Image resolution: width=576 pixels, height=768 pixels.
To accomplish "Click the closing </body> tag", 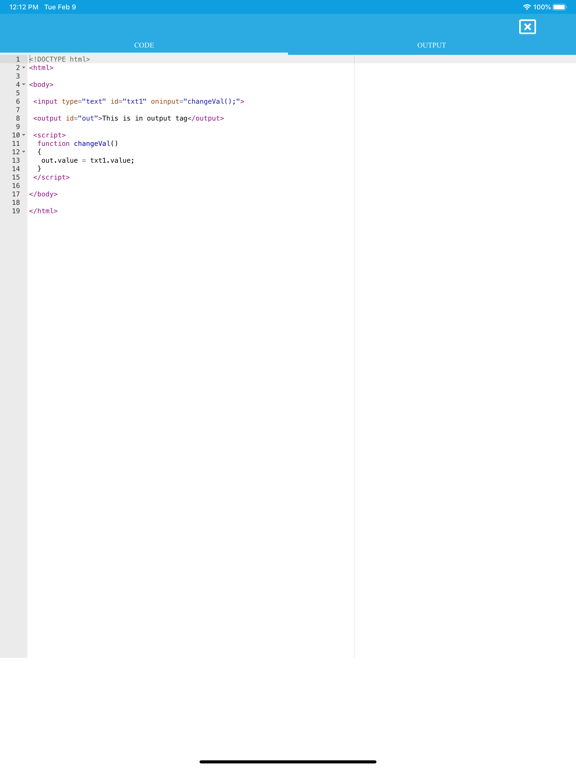I will pyautogui.click(x=43, y=194).
